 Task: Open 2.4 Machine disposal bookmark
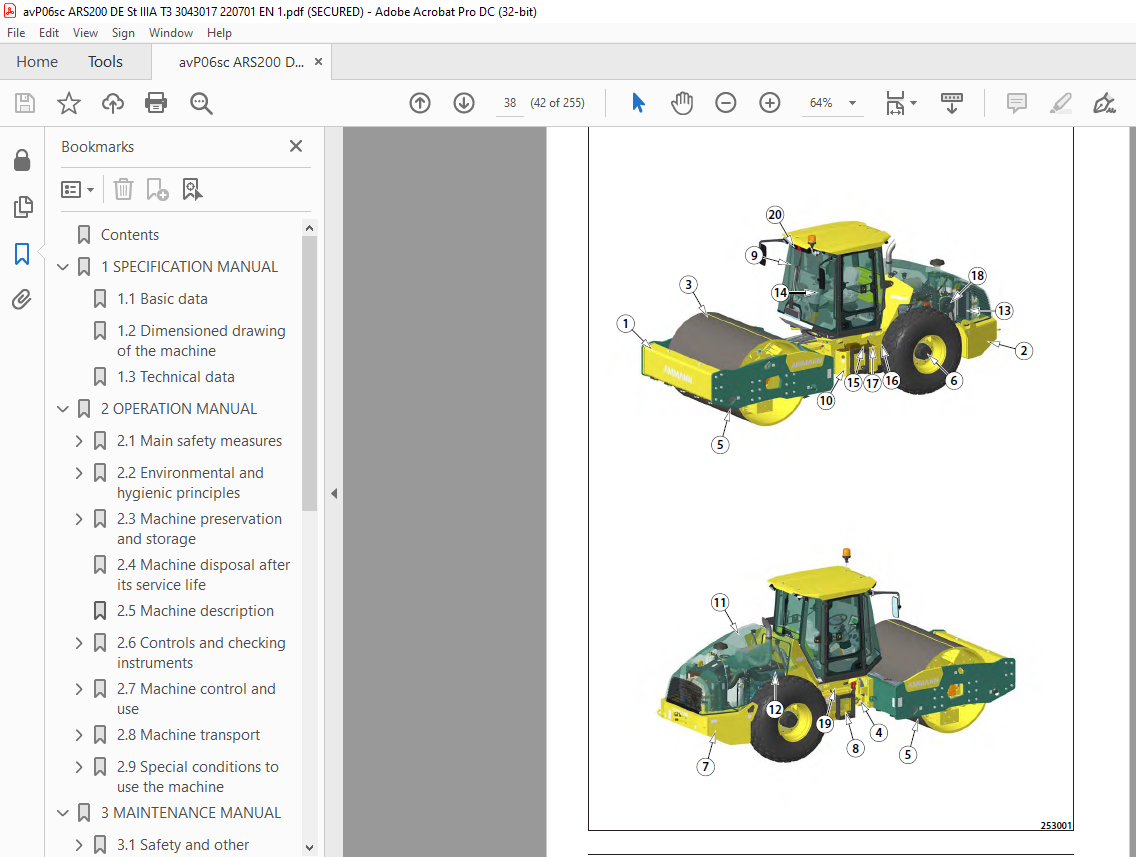pyautogui.click(x=204, y=574)
